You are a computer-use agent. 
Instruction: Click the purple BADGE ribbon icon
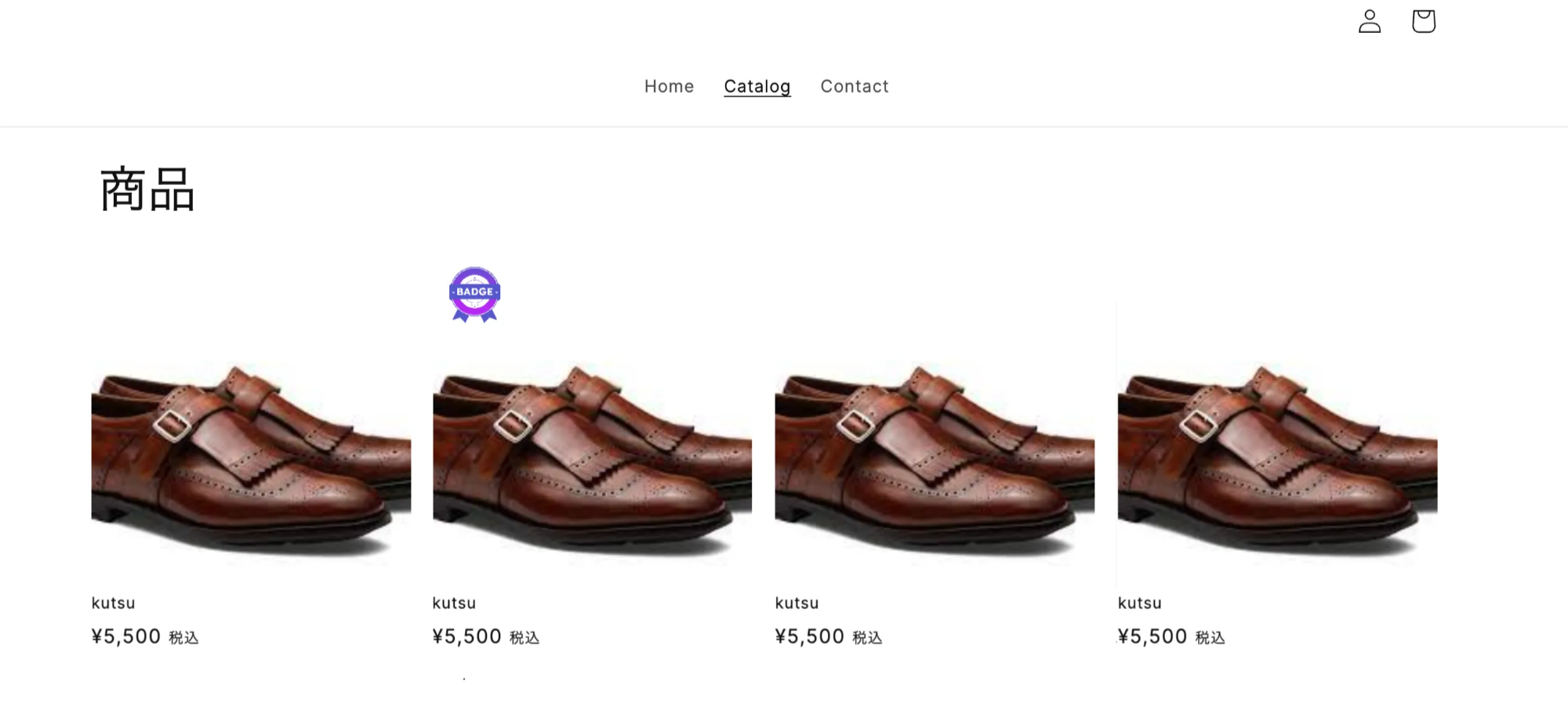pos(474,294)
